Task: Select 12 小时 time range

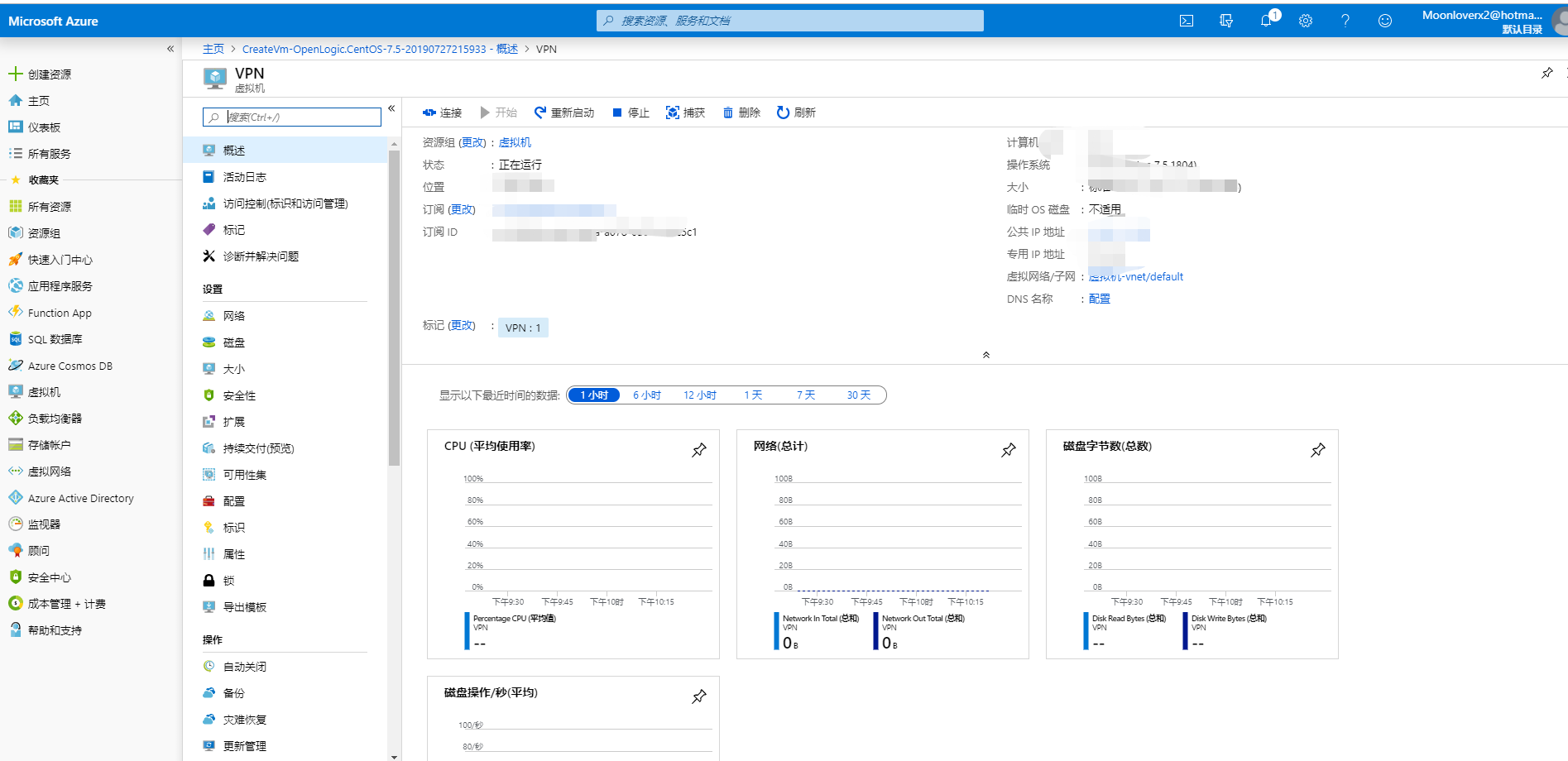Action: point(700,395)
